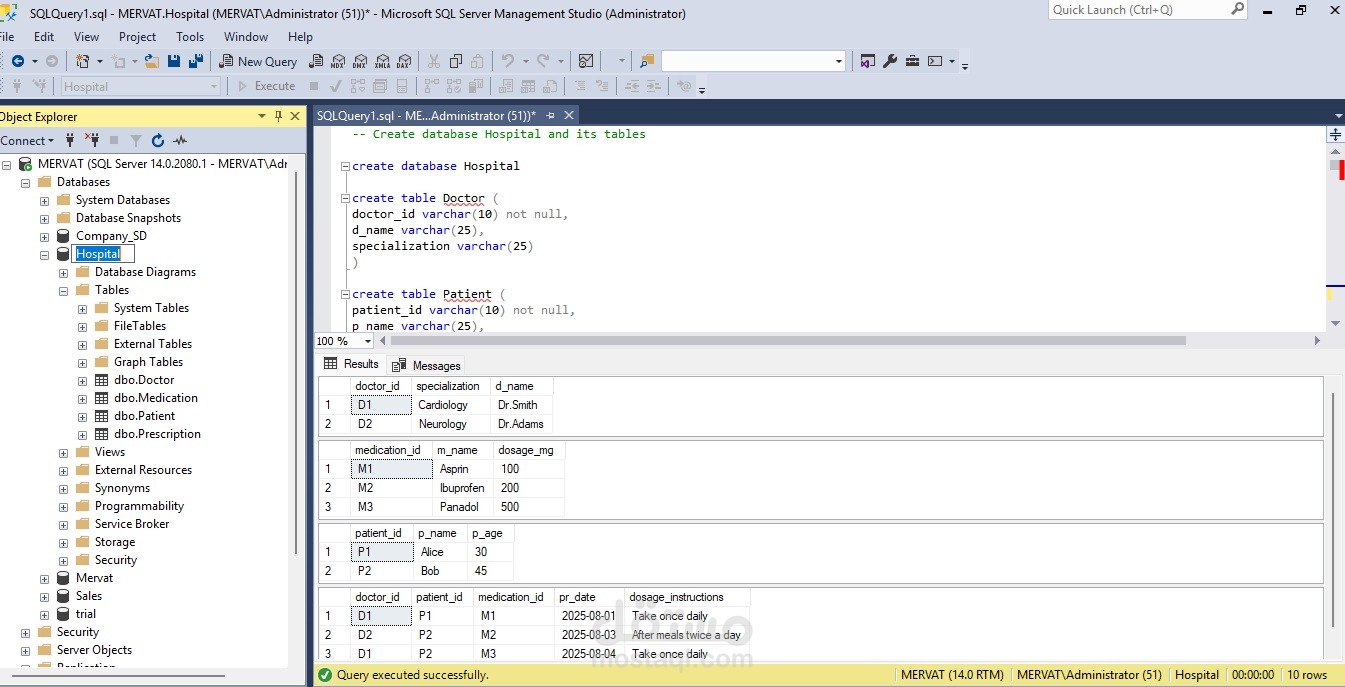Click the 2025-08-03 pr_date cell
Screen dimensions: 1345x687
[590, 635]
